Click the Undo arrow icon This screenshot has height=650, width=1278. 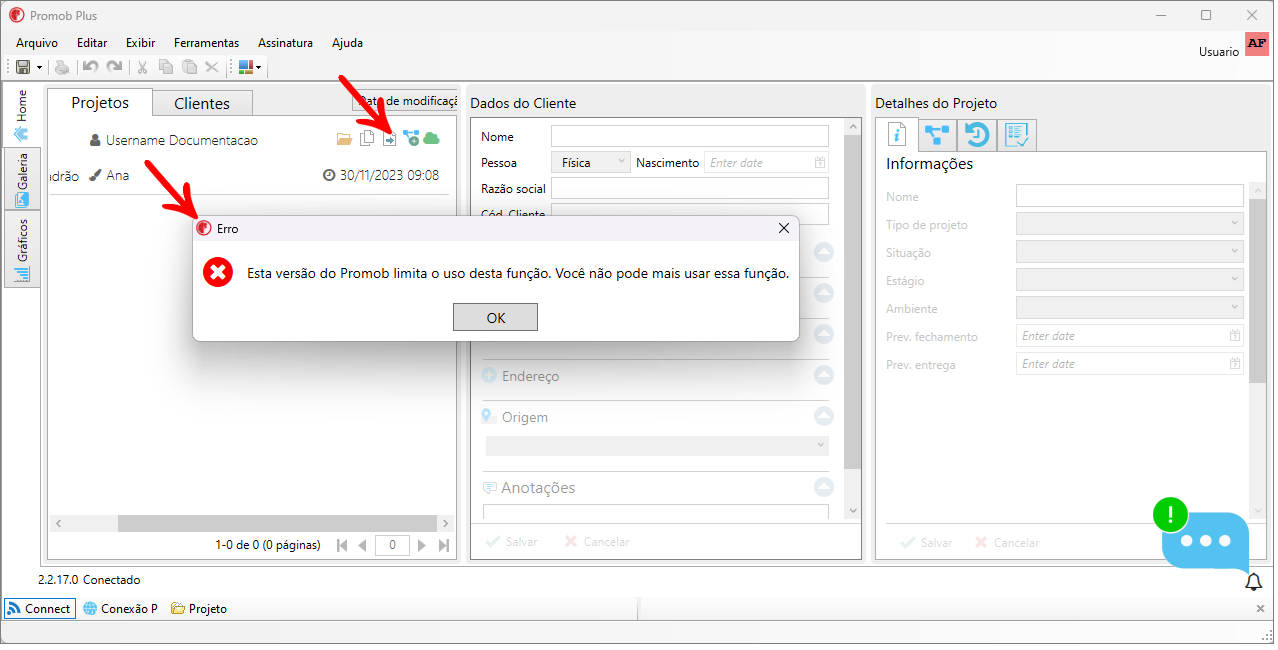tap(90, 67)
